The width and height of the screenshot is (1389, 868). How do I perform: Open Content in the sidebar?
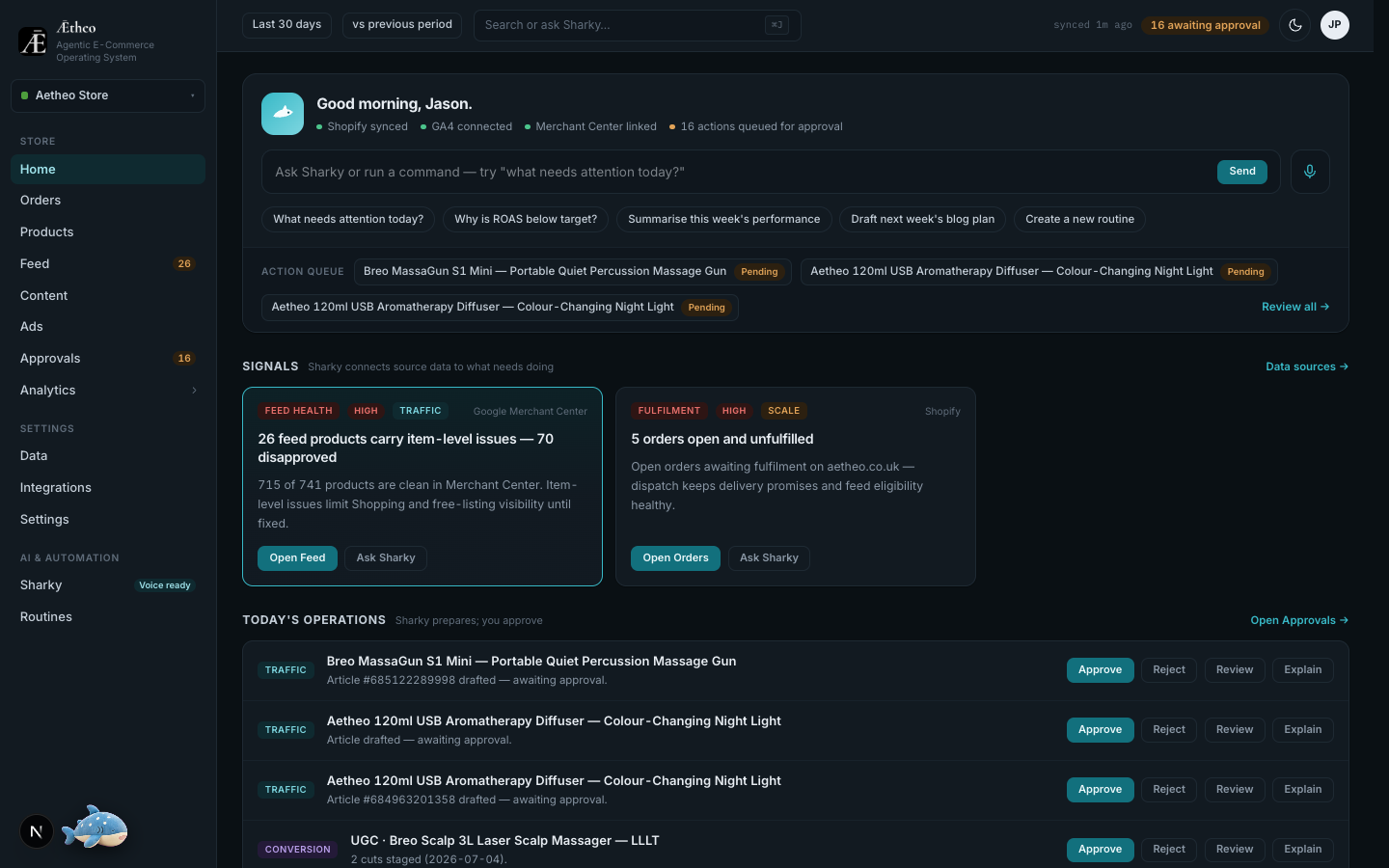[108, 296]
